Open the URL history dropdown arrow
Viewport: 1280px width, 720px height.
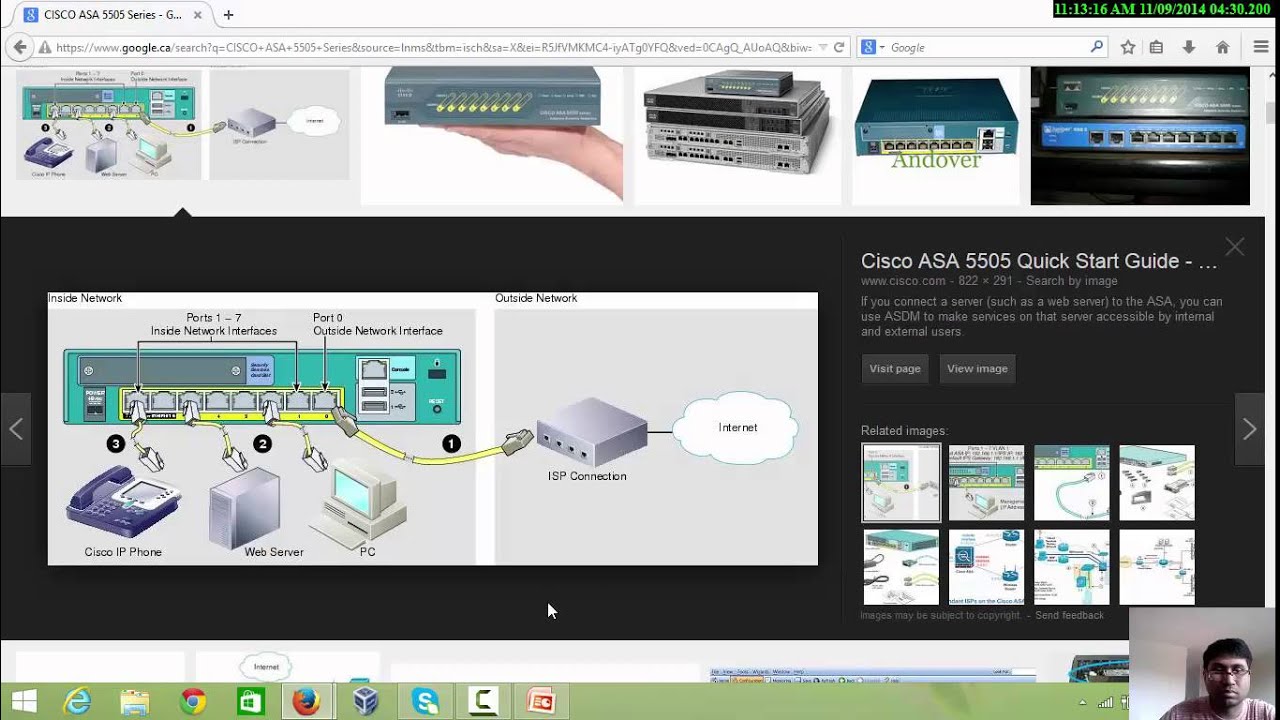pyautogui.click(x=822, y=47)
